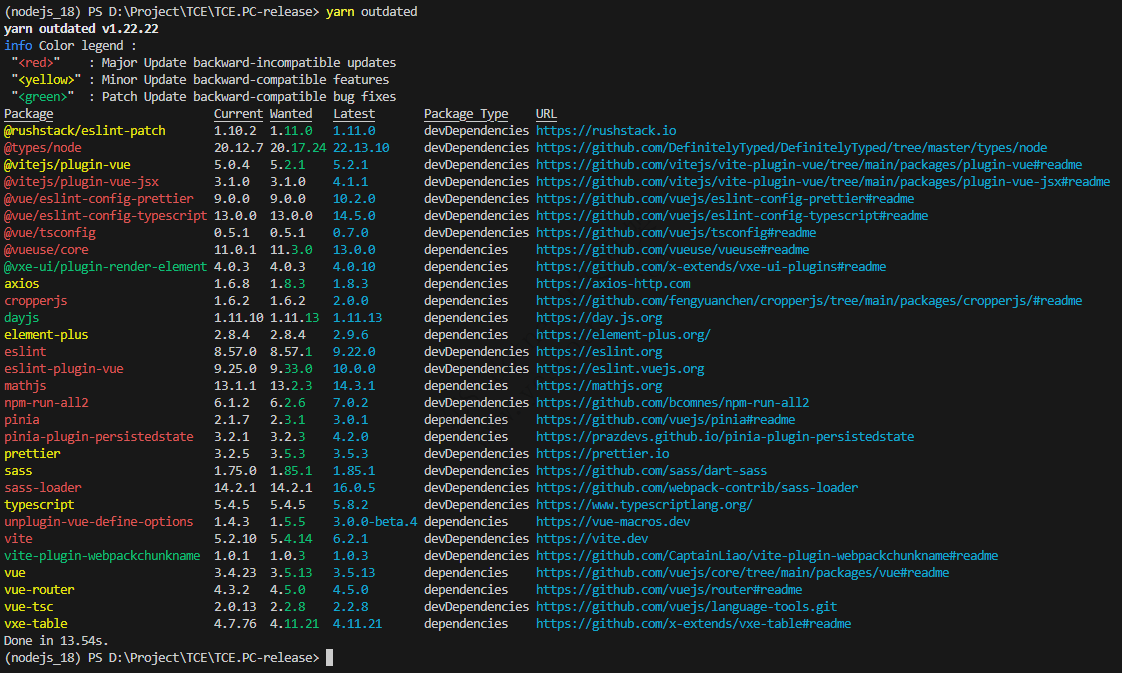
Task: Click the 'Latest' column header
Action: [x=353, y=114]
